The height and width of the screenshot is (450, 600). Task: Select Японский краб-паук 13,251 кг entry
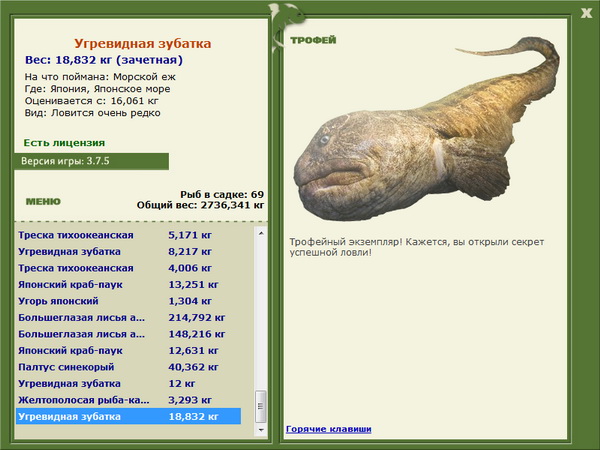coord(129,284)
